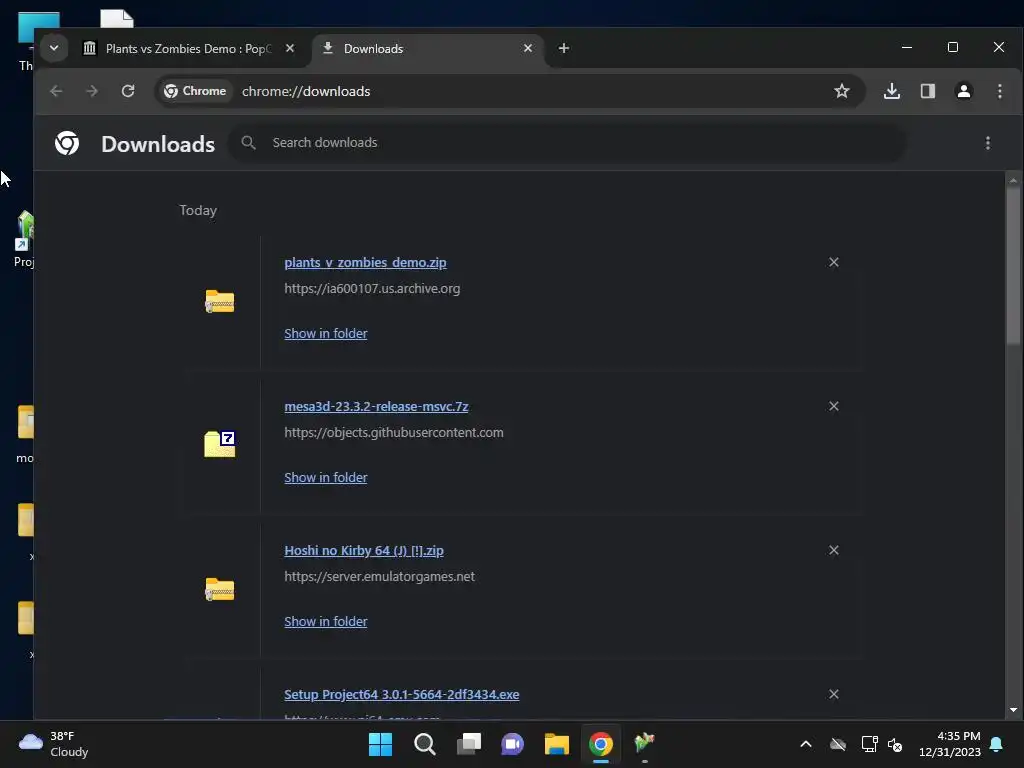Click the scrollbar down arrow

(x=1013, y=710)
